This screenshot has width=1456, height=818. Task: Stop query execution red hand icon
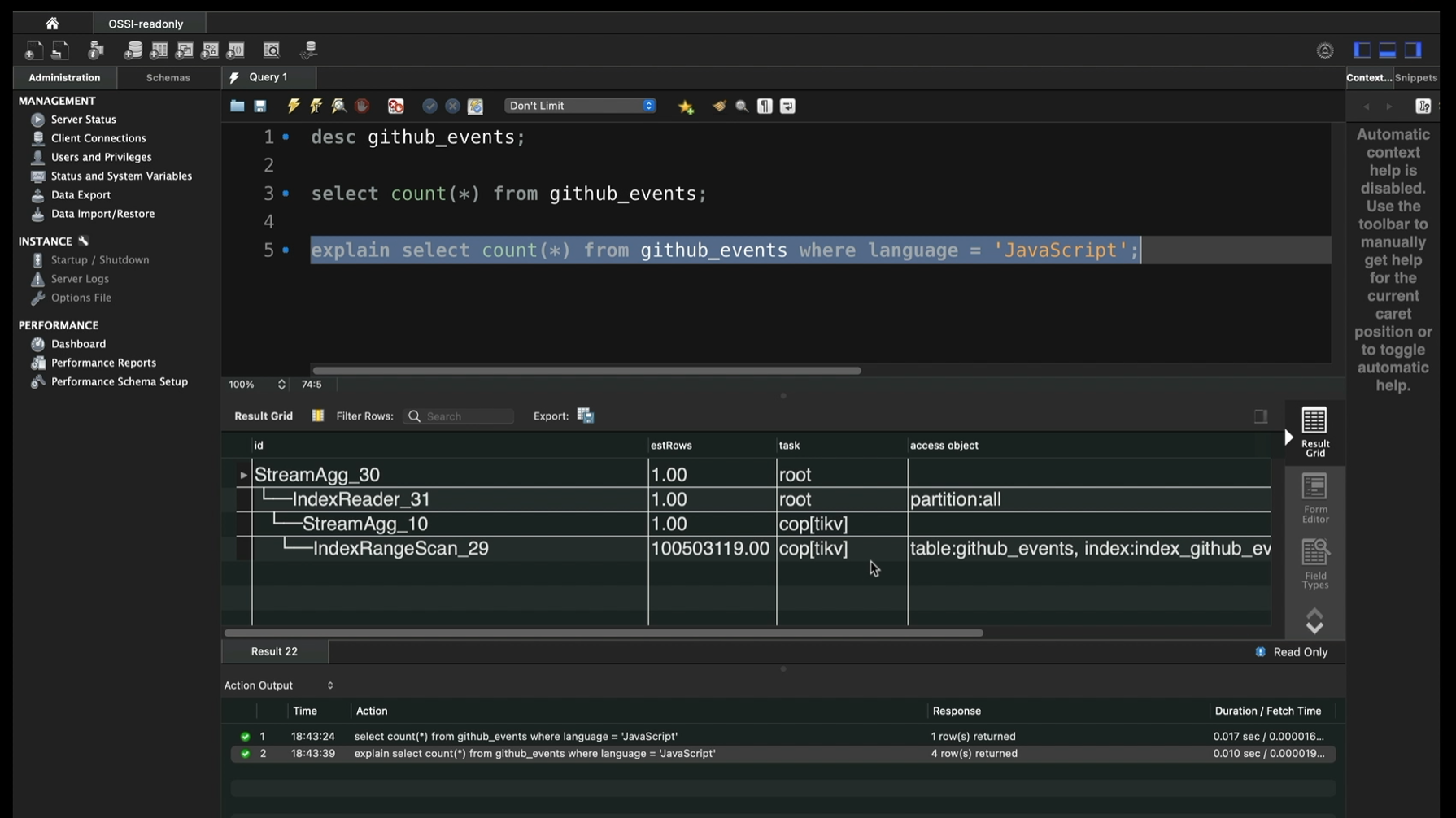[362, 106]
